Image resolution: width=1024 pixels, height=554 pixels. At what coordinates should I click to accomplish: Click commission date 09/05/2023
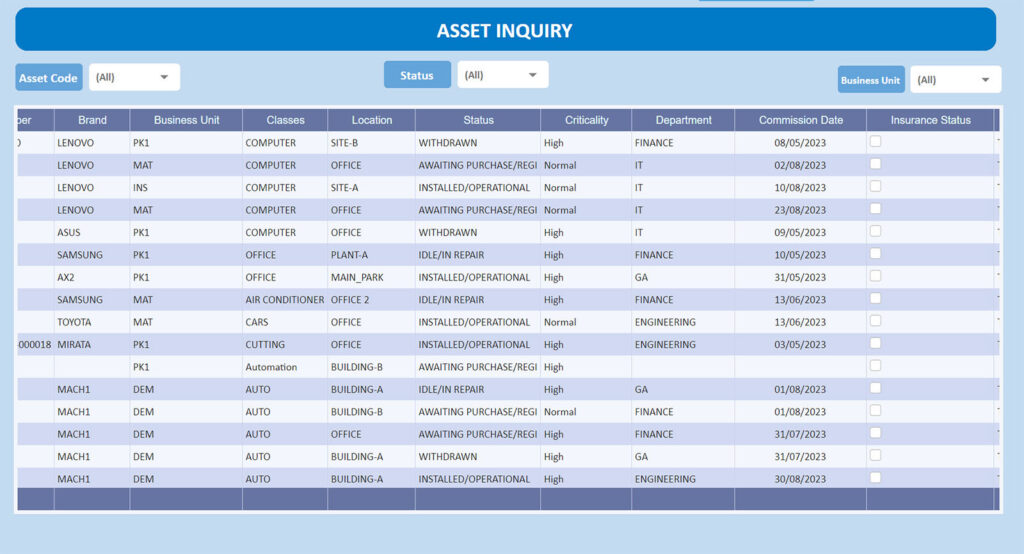pyautogui.click(x=800, y=233)
